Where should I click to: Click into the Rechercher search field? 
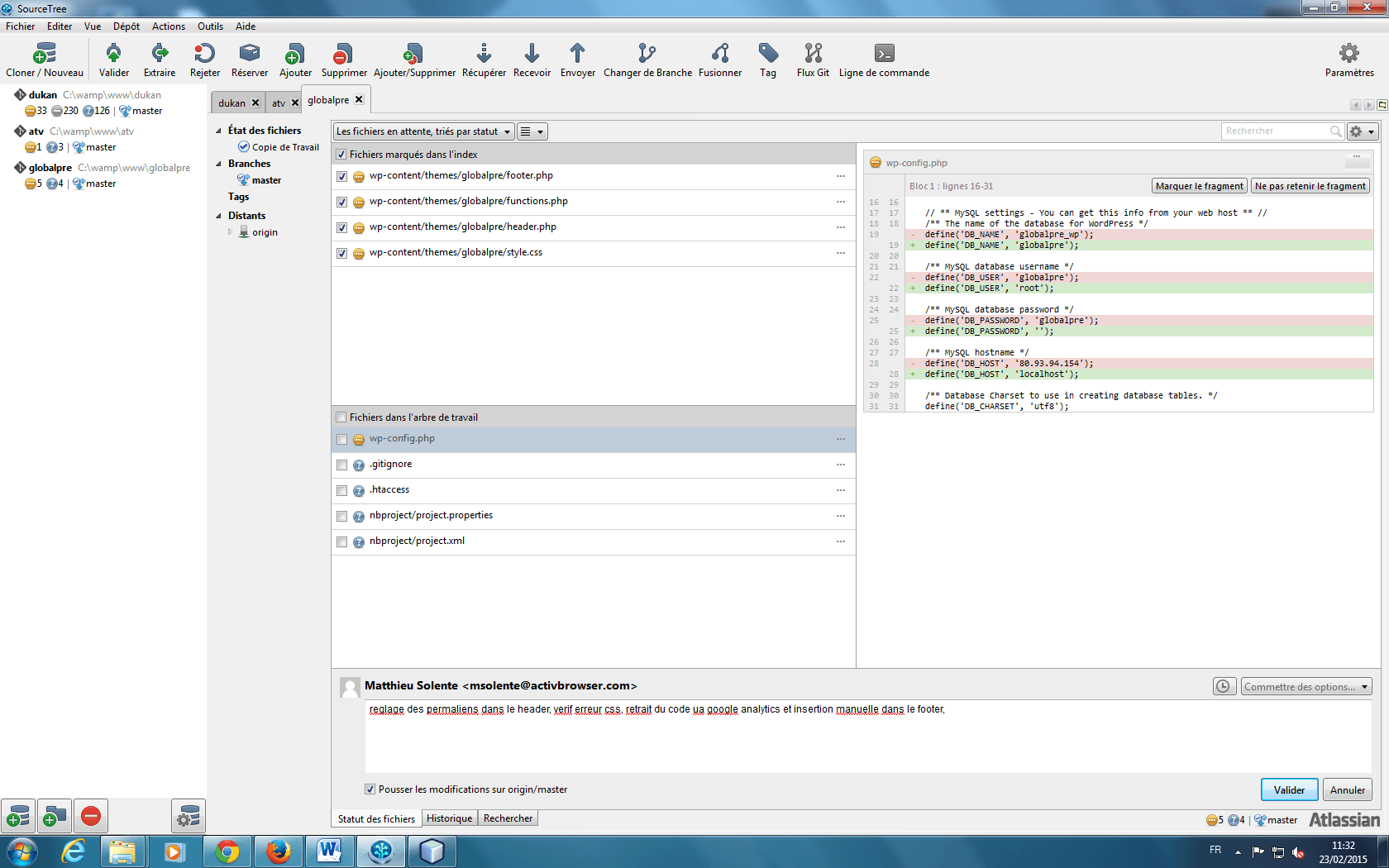(x=1274, y=131)
